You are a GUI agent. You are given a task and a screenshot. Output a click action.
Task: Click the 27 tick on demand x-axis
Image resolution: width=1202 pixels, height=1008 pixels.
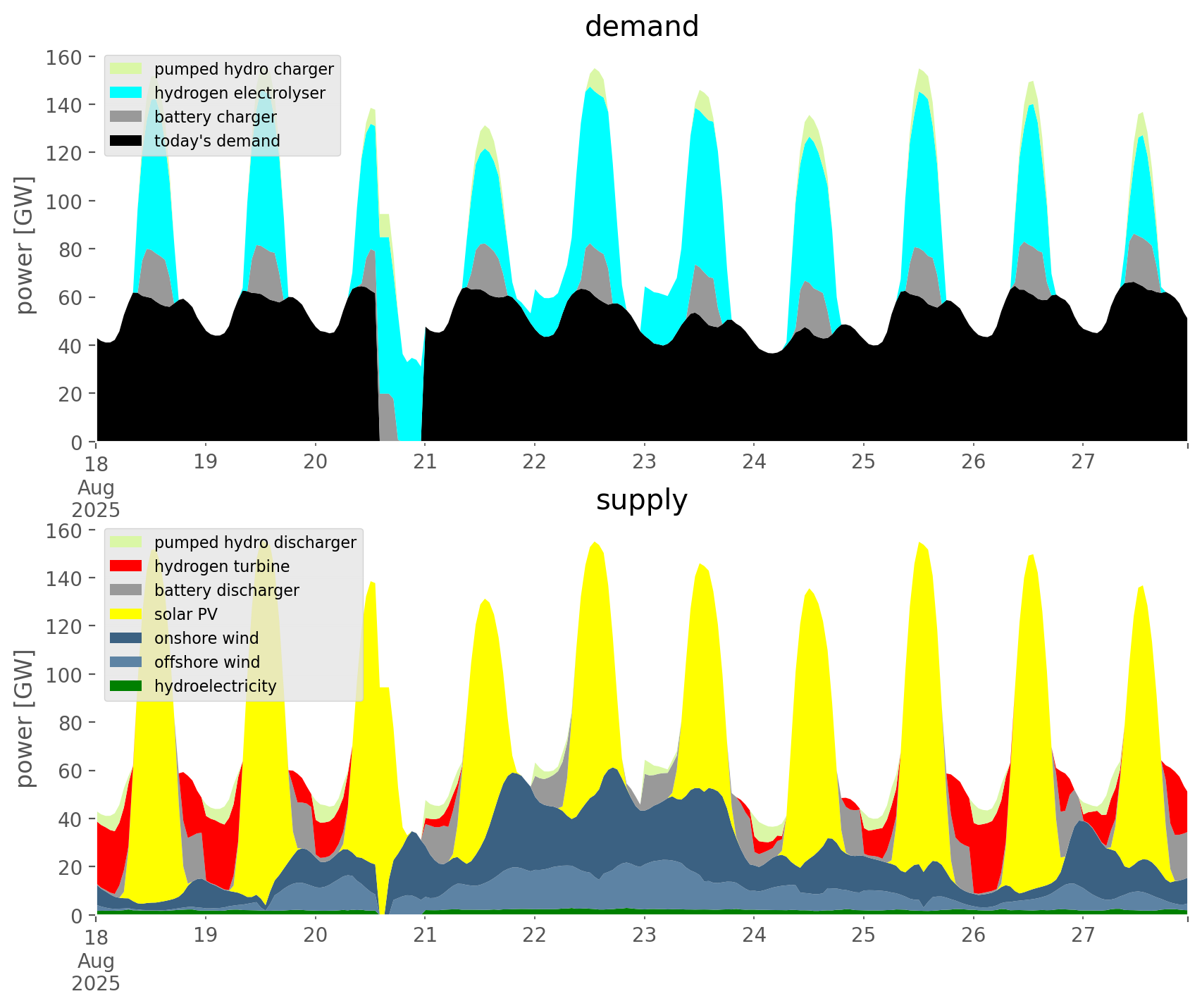click(x=1083, y=462)
